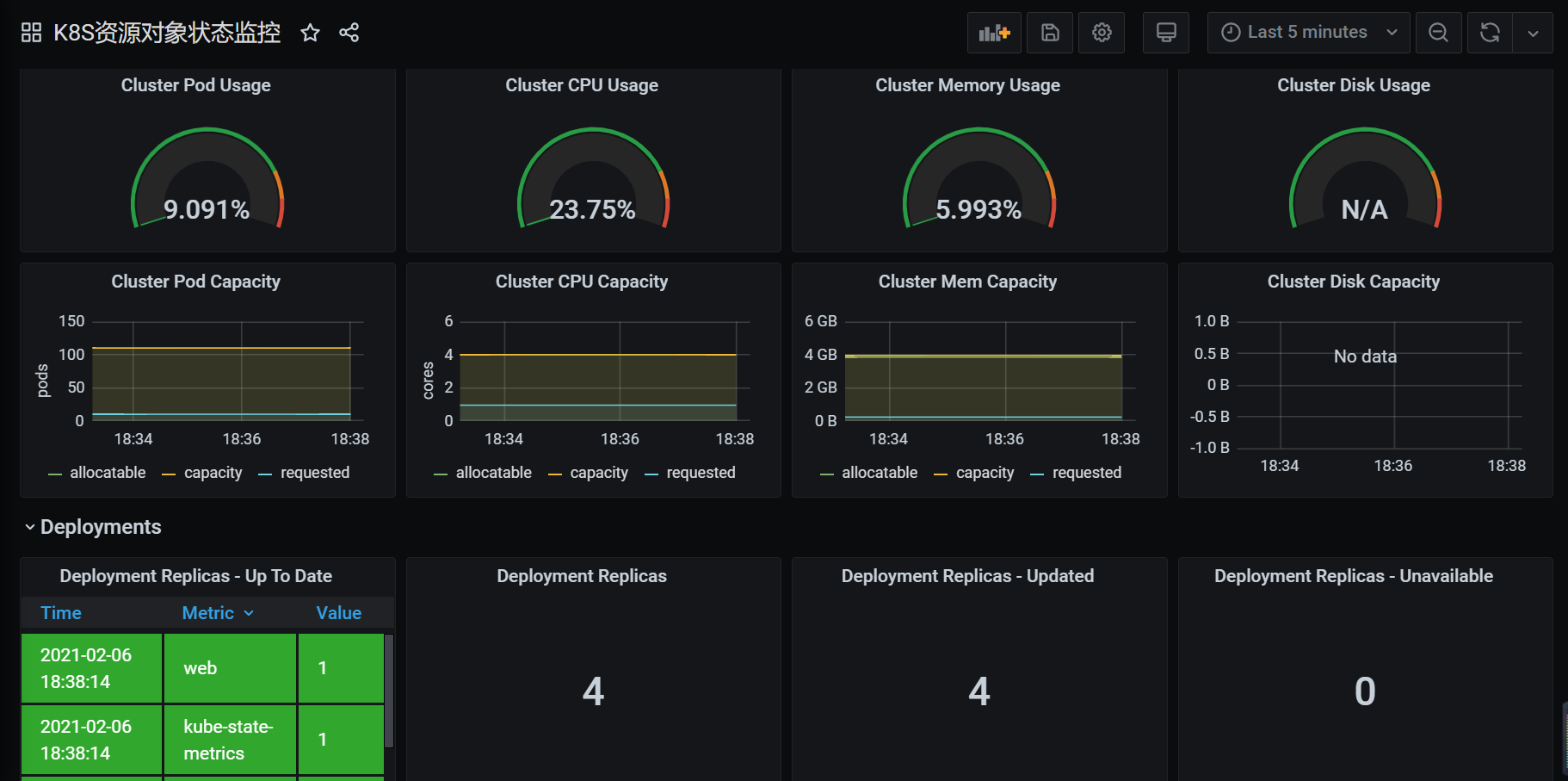Open Deployment Replicas - Updated title menu
Image resolution: width=1568 pixels, height=781 pixels.
967,576
